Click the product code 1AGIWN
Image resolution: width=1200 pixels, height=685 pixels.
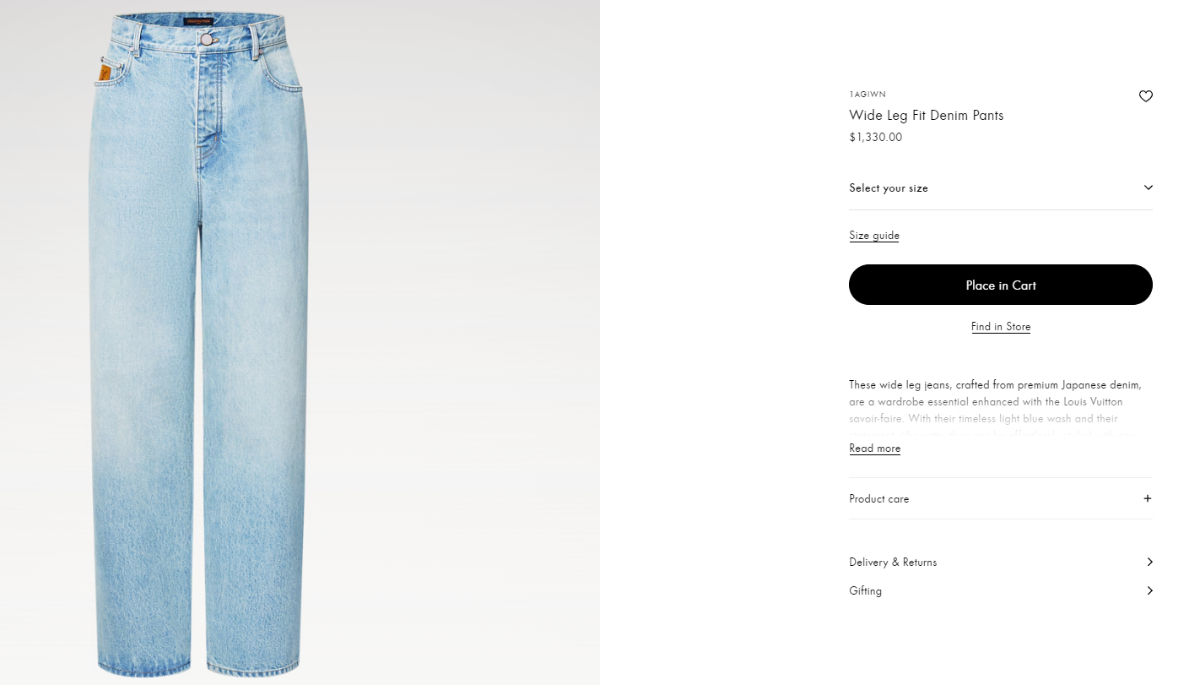point(867,94)
